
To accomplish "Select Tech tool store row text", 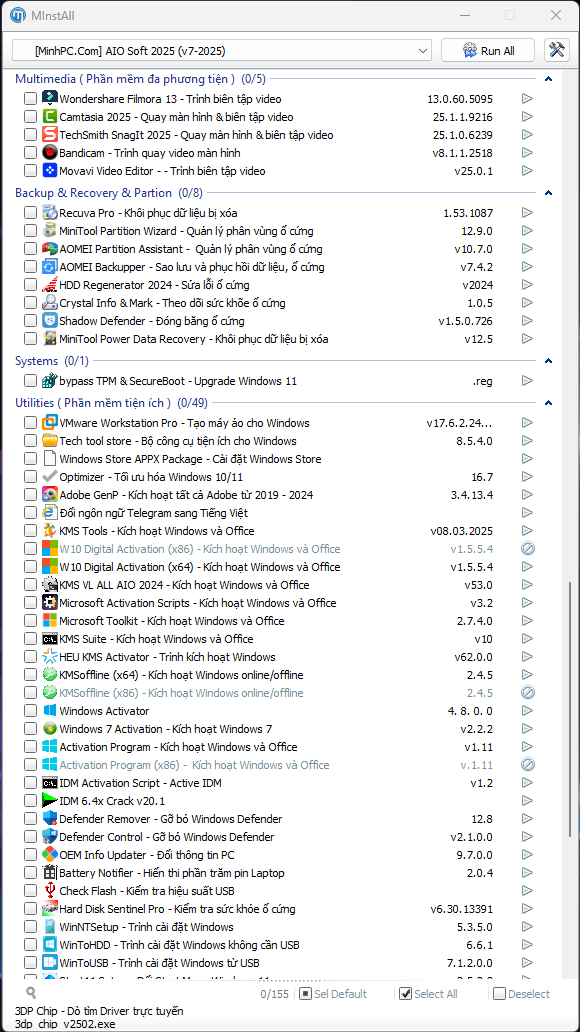I will tap(178, 440).
